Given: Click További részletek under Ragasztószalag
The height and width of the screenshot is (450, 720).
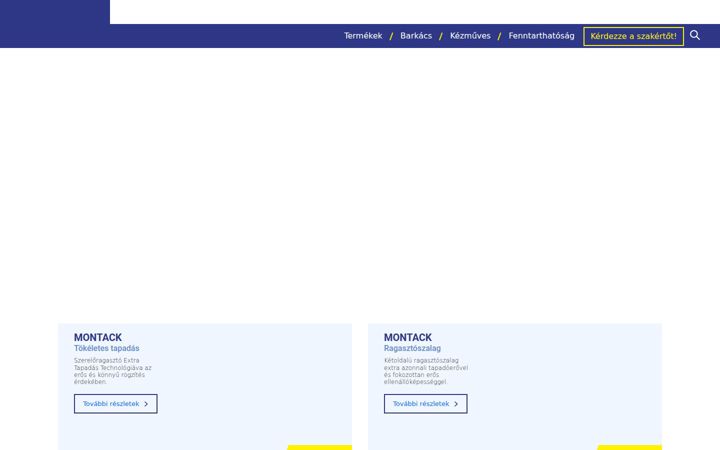Looking at the screenshot, I should [x=426, y=404].
